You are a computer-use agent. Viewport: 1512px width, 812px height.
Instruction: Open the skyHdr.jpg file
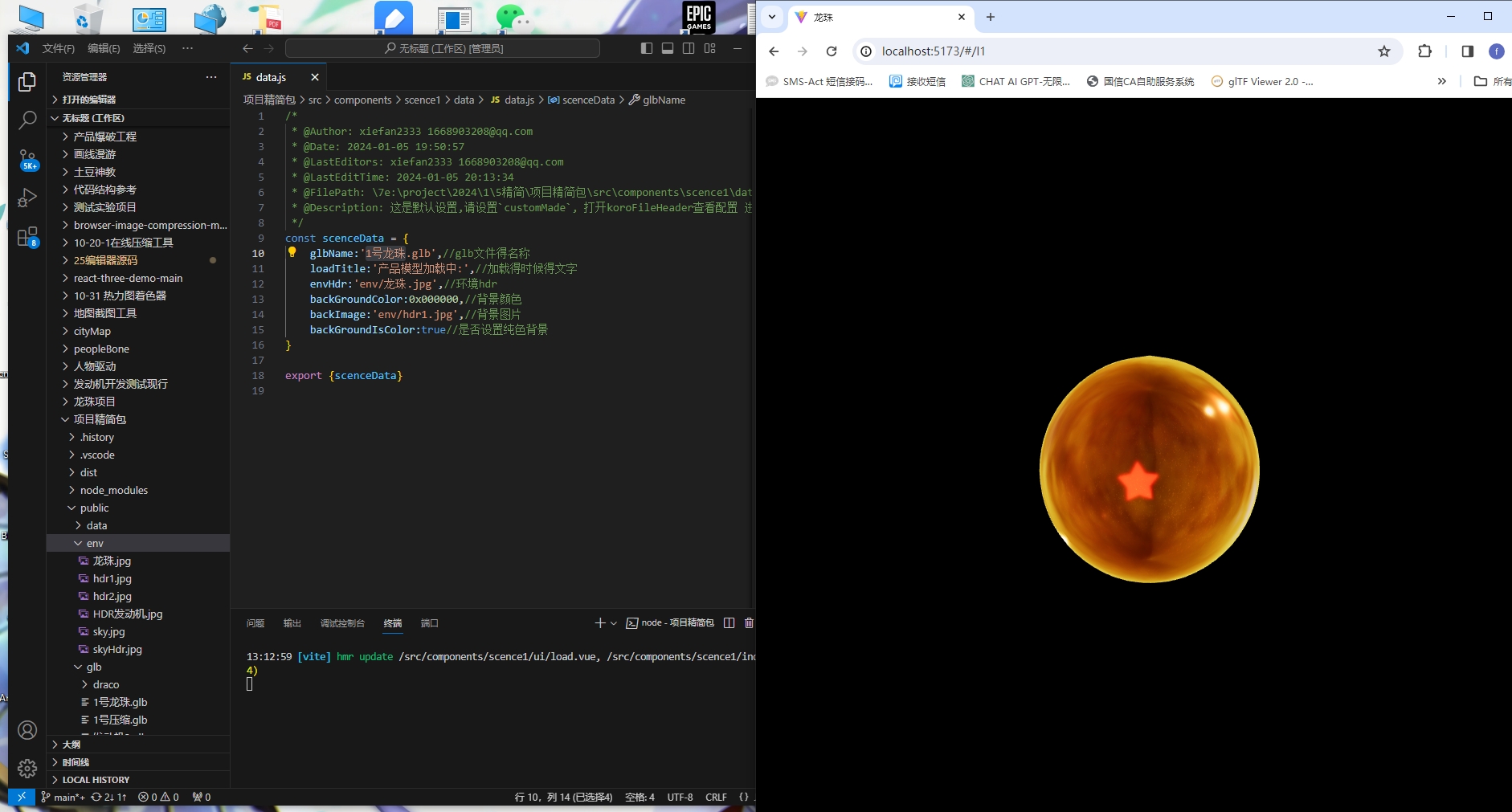pyautogui.click(x=138, y=649)
